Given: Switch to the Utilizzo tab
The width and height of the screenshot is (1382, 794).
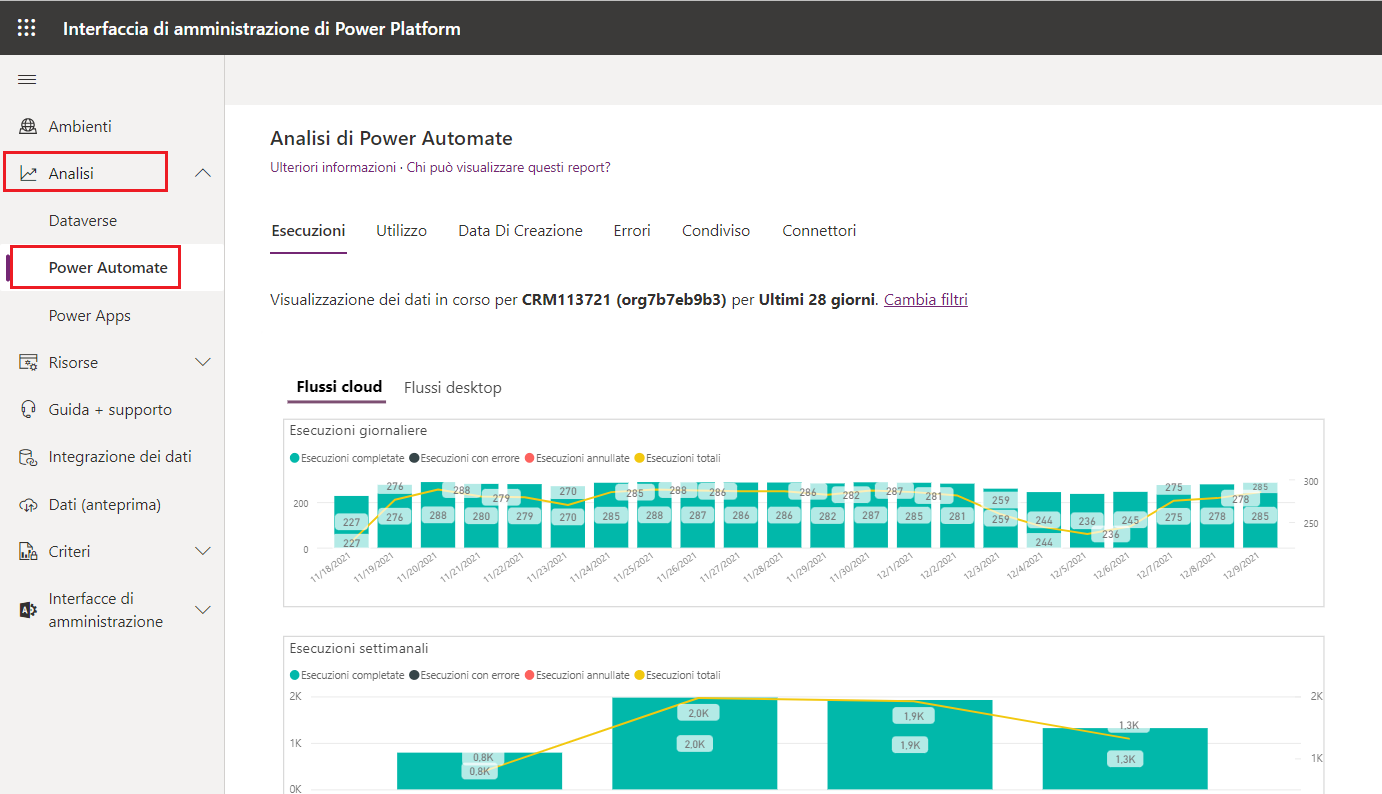Looking at the screenshot, I should click(x=401, y=231).
